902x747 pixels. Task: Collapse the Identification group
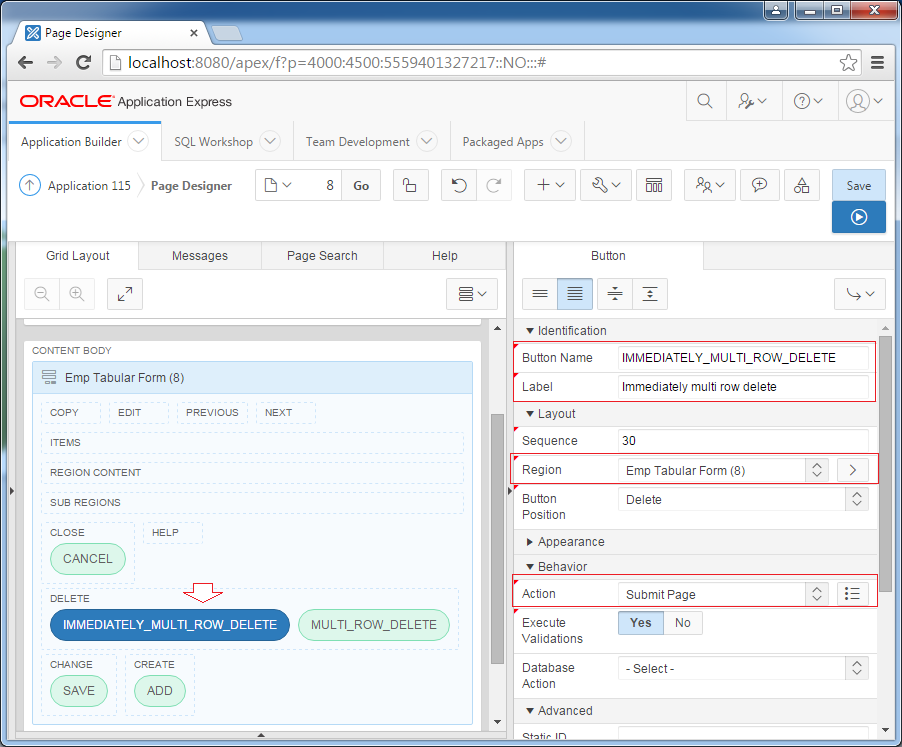click(530, 331)
